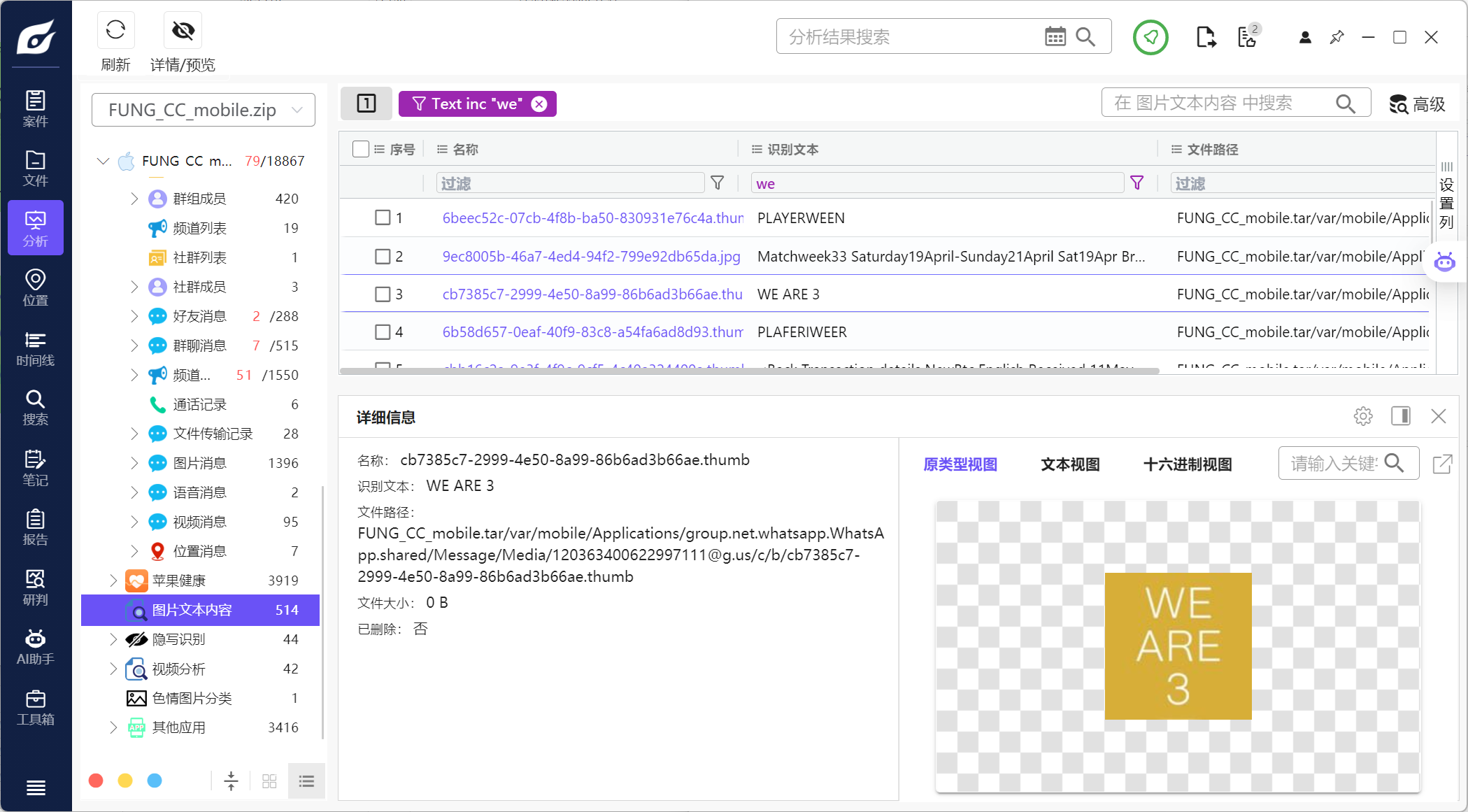Switch to the 十六进制视图 tab

(x=1187, y=464)
